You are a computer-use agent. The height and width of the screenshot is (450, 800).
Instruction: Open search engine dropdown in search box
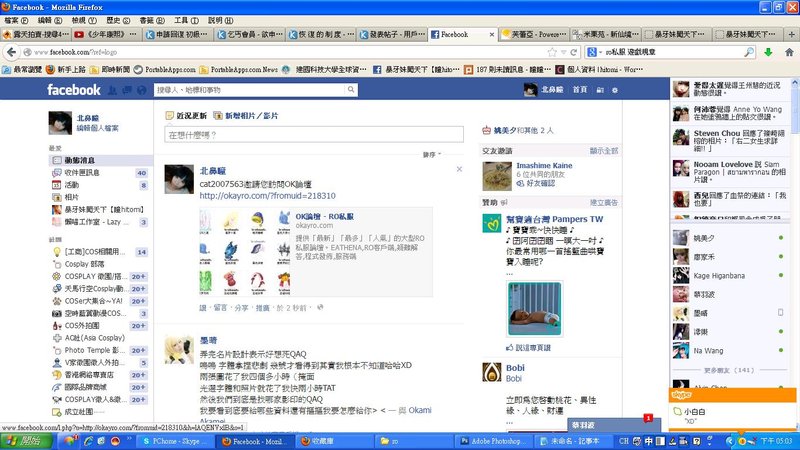pyautogui.click(x=594, y=52)
